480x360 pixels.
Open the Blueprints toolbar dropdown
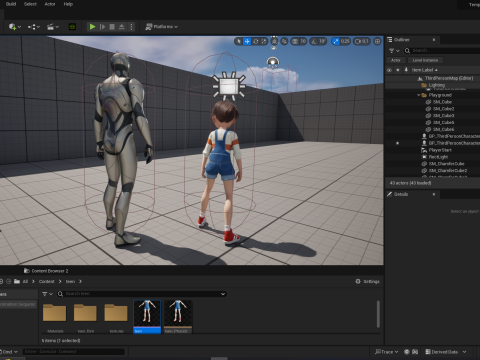(34, 27)
